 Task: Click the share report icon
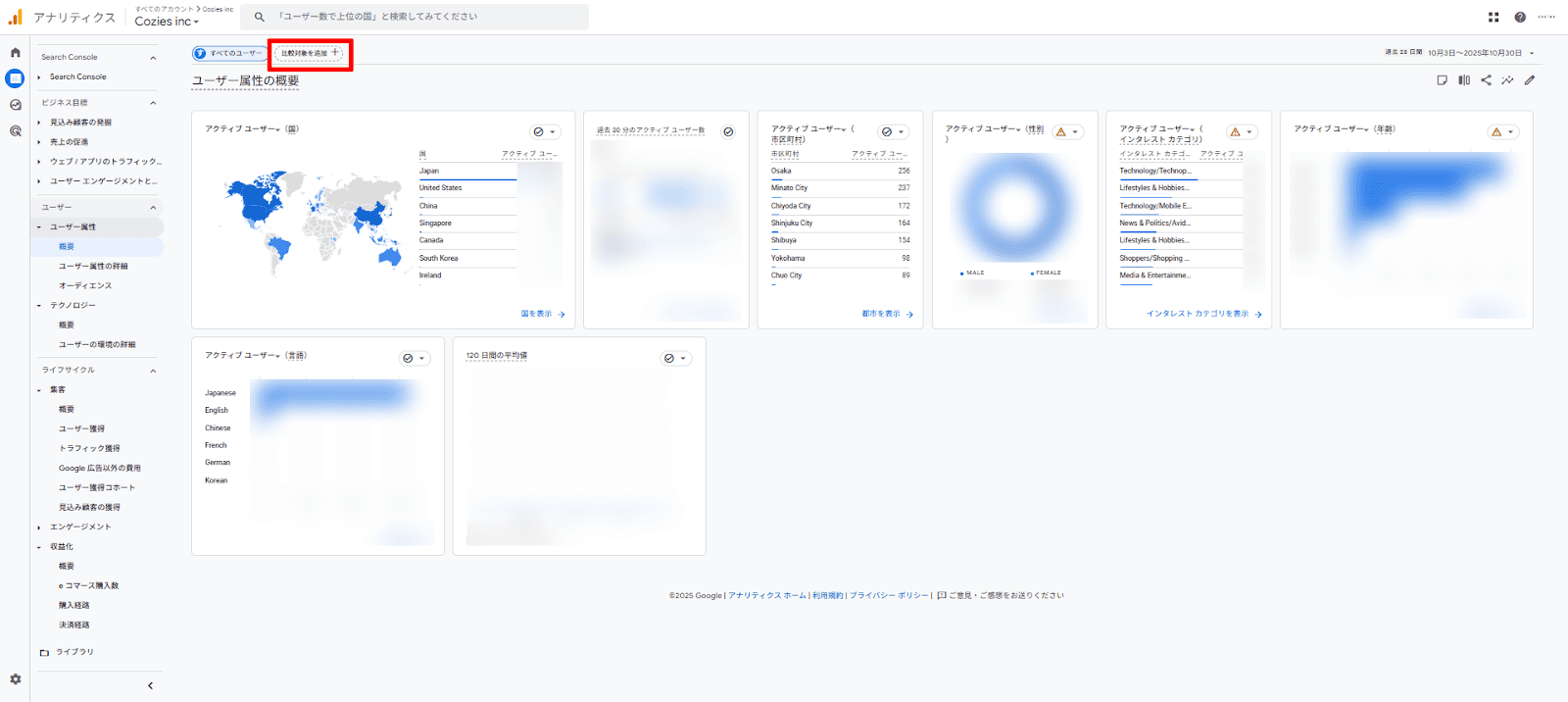click(1486, 80)
